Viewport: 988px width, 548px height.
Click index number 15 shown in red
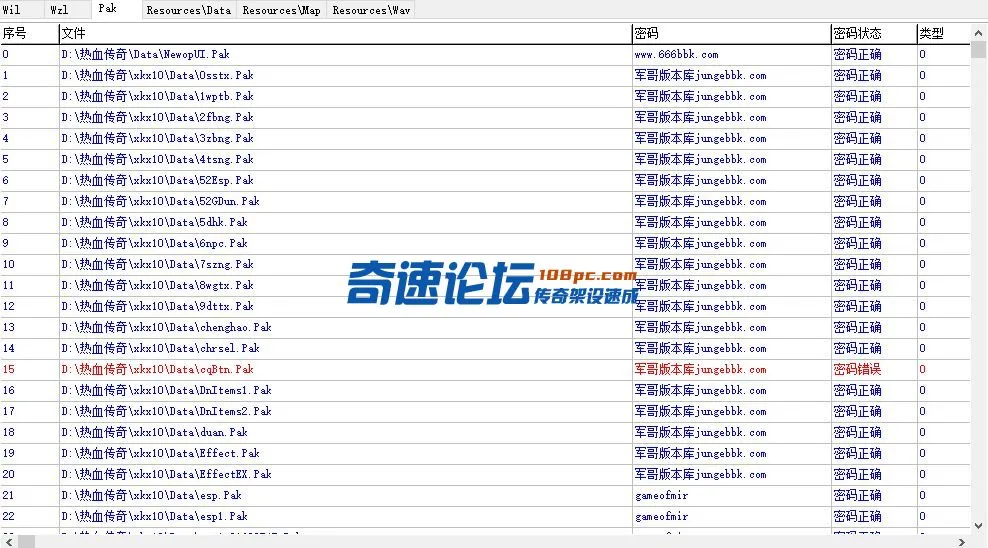click(x=8, y=369)
